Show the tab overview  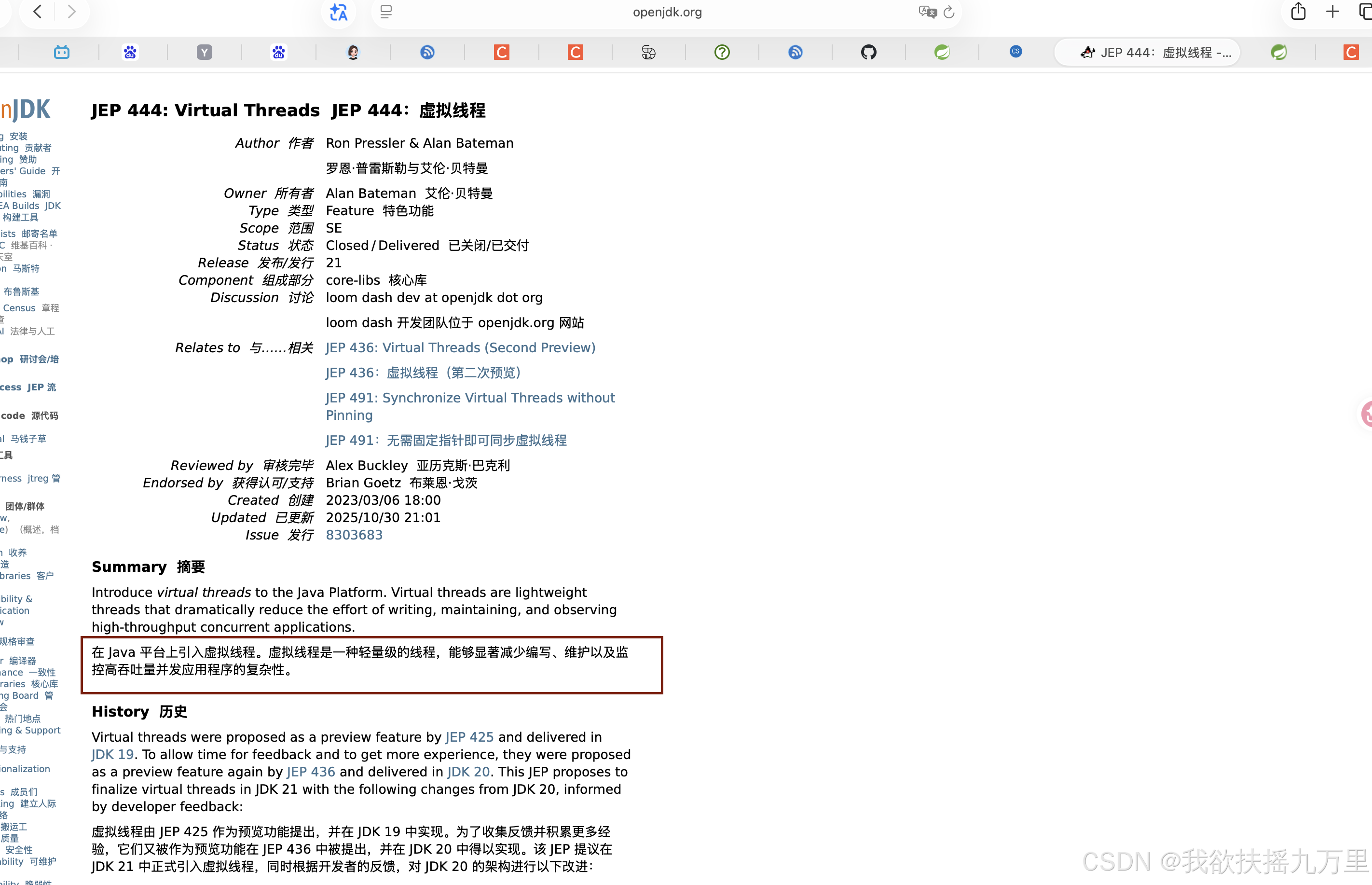pos(1365,12)
